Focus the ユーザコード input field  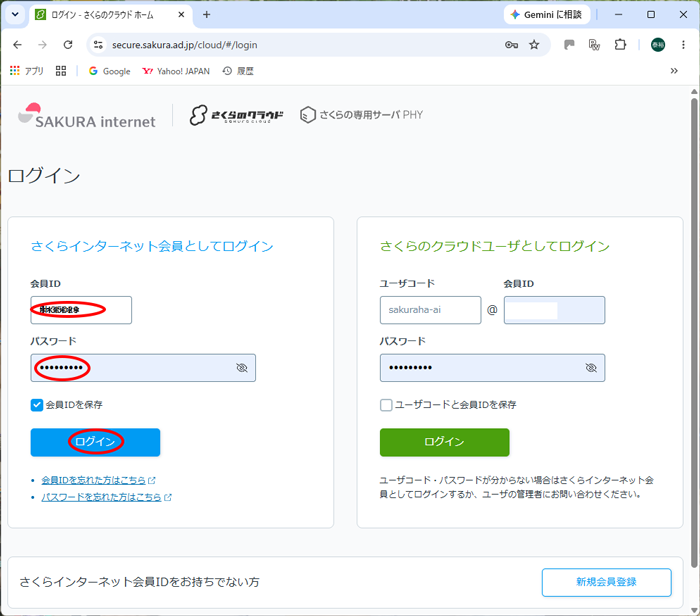(x=430, y=310)
